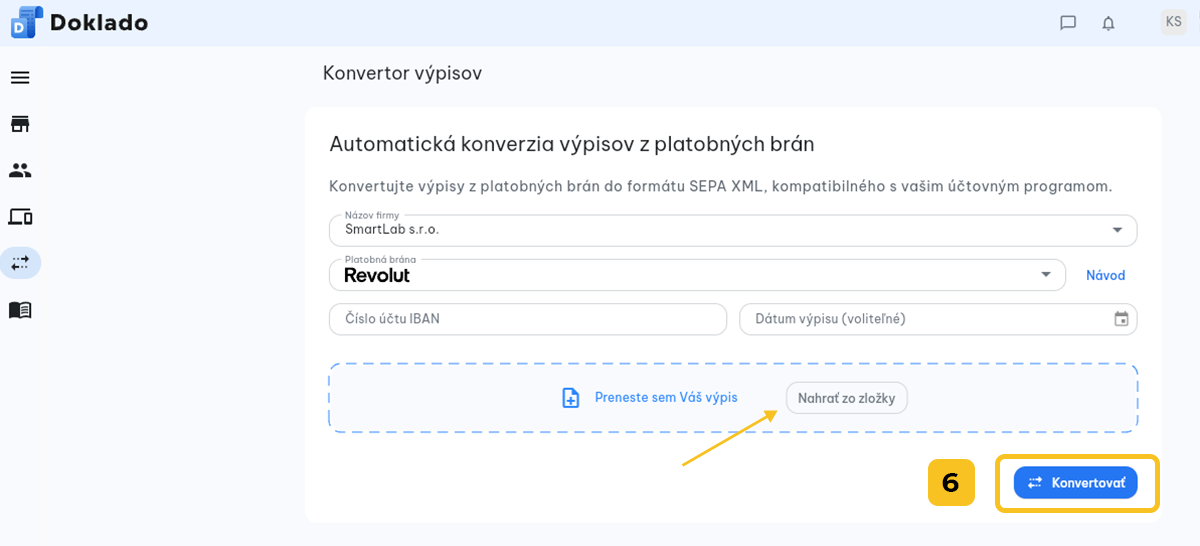Open the KS user avatar menu
Viewport: 1200px width, 546px height.
(1173, 22)
